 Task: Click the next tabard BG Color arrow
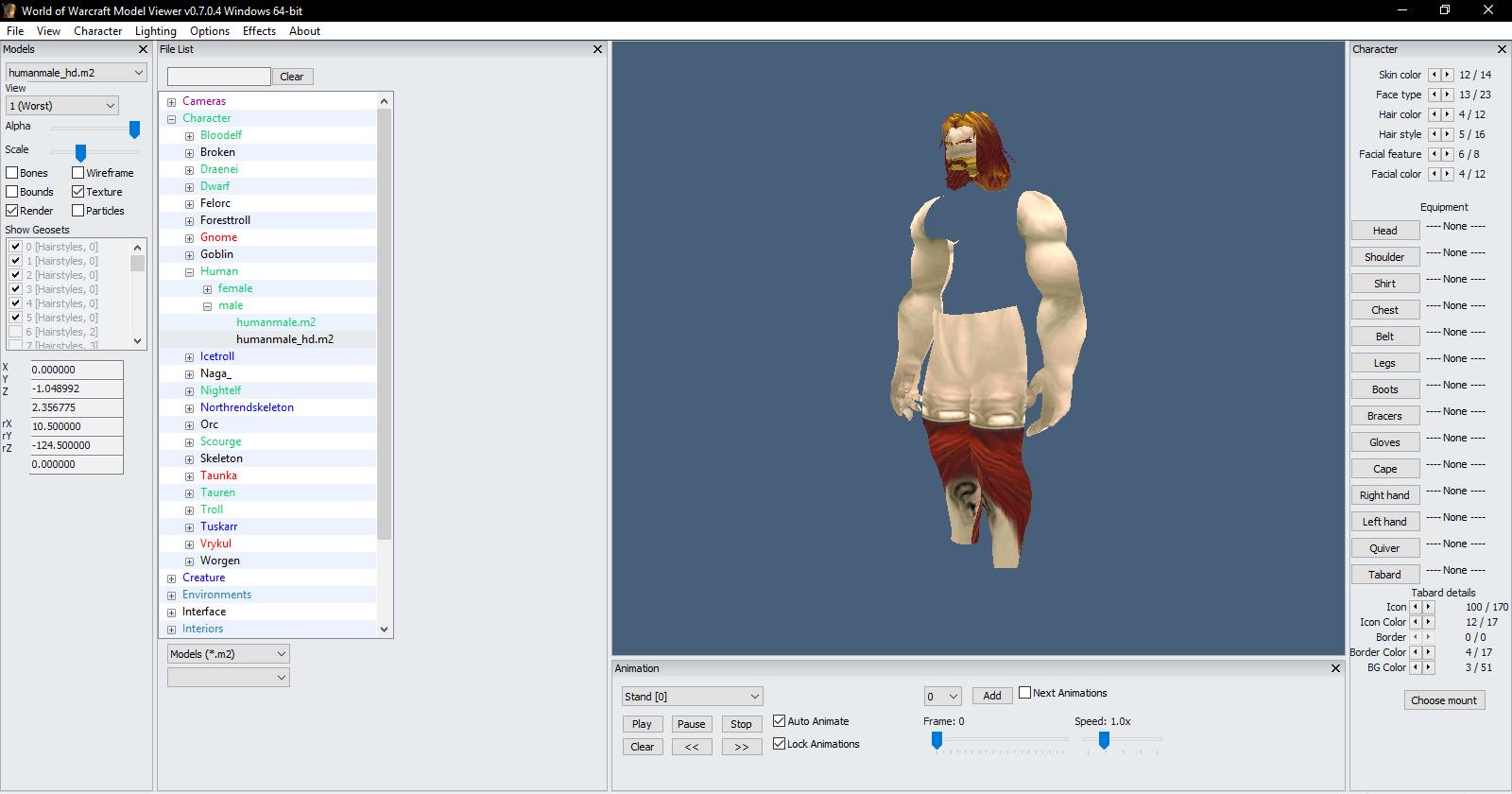[x=1428, y=667]
